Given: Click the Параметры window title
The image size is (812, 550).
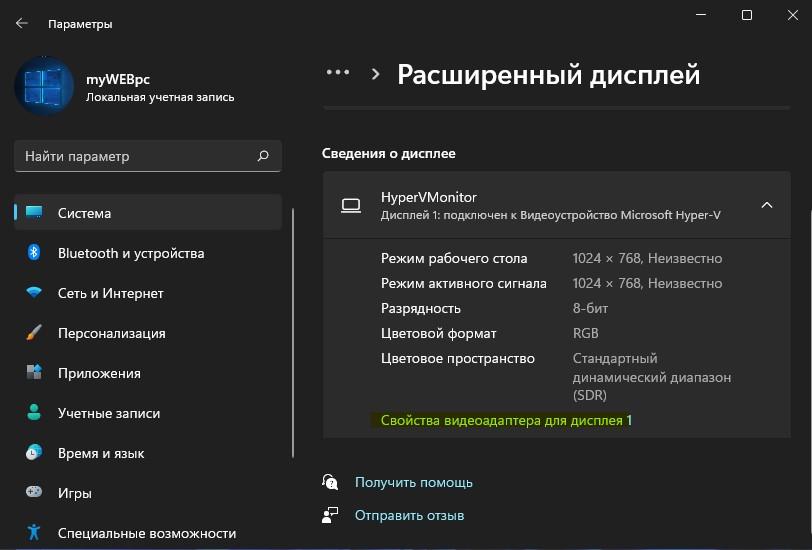Looking at the screenshot, I should click(80, 24).
